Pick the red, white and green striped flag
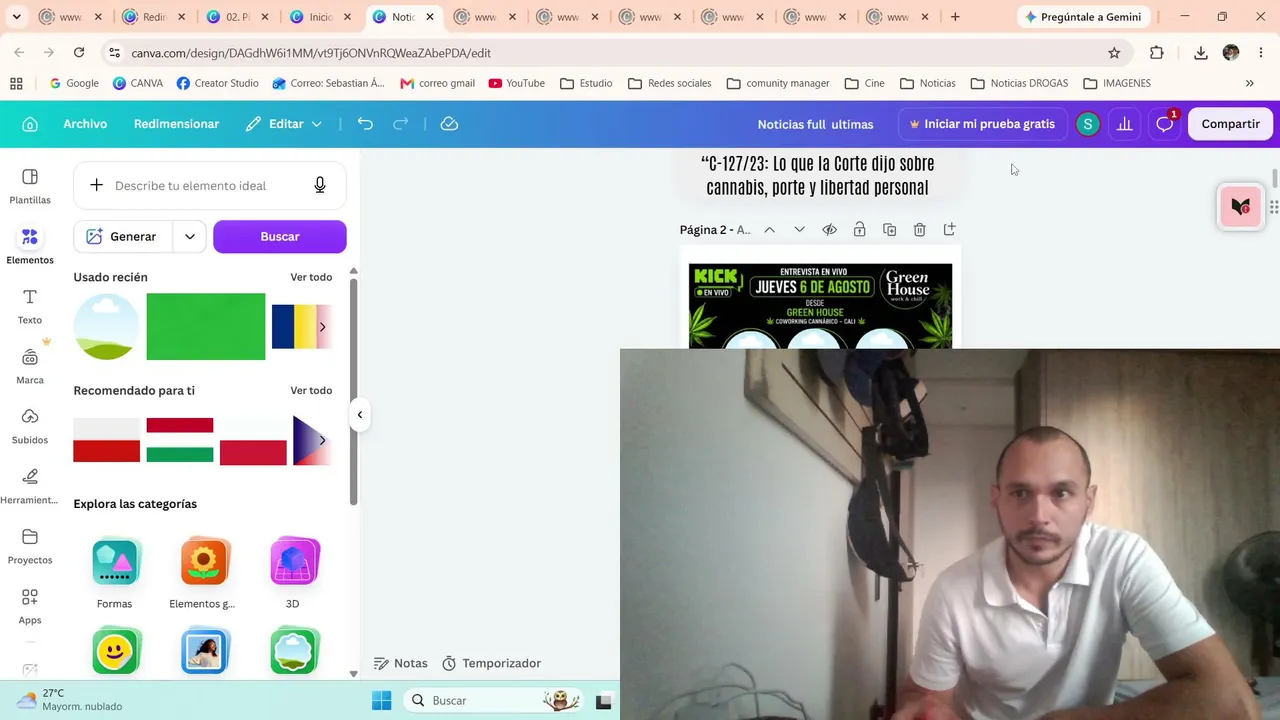The image size is (1280, 720). click(x=180, y=440)
